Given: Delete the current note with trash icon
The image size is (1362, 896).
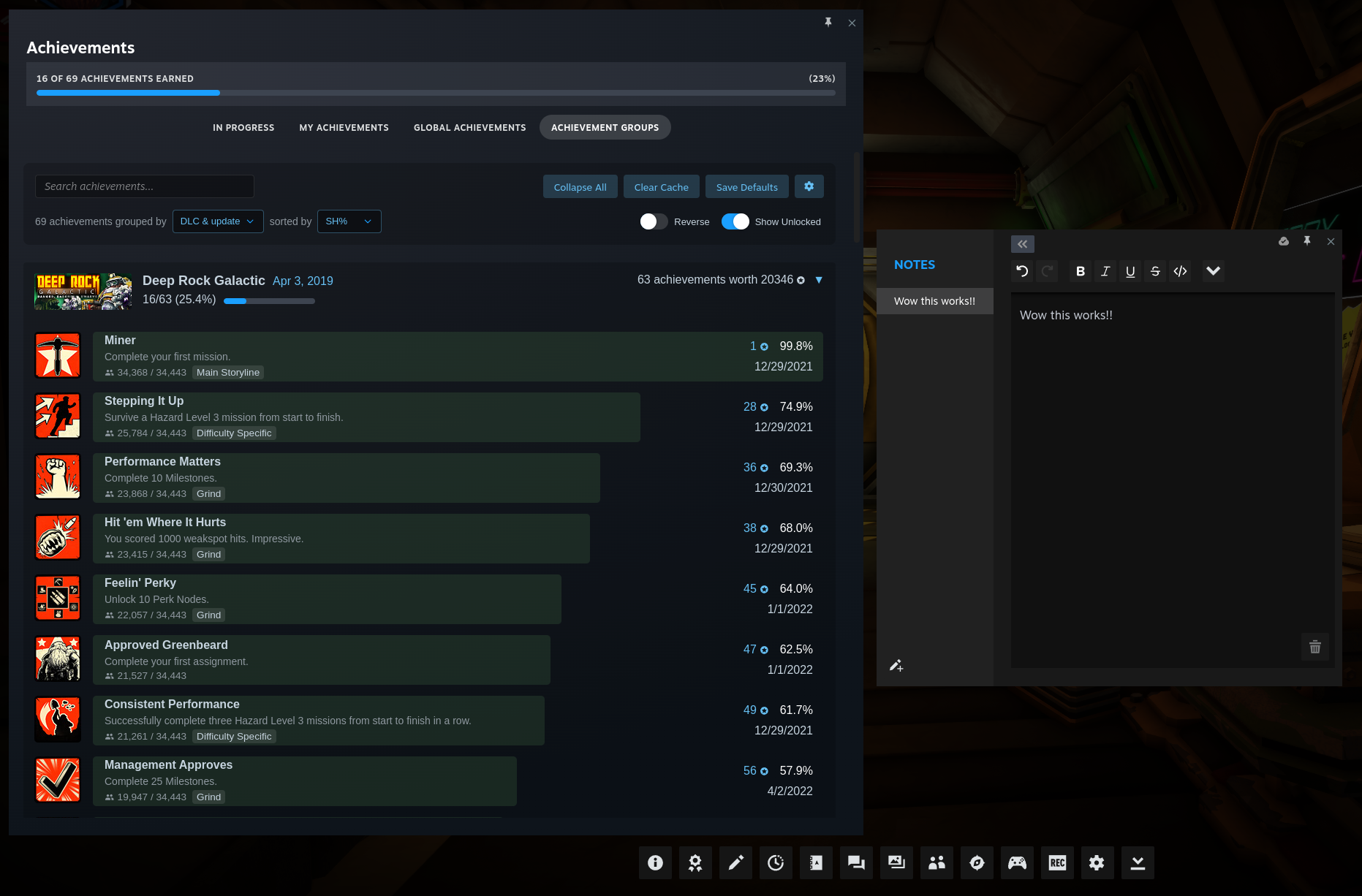Looking at the screenshot, I should pos(1314,647).
